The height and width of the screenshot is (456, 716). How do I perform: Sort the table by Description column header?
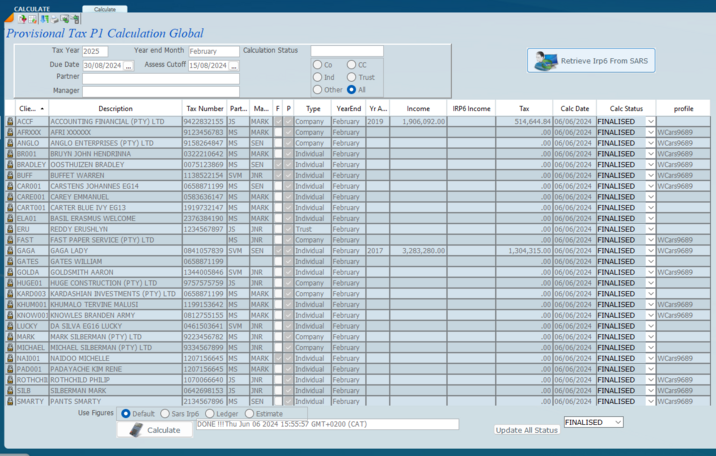coord(115,108)
